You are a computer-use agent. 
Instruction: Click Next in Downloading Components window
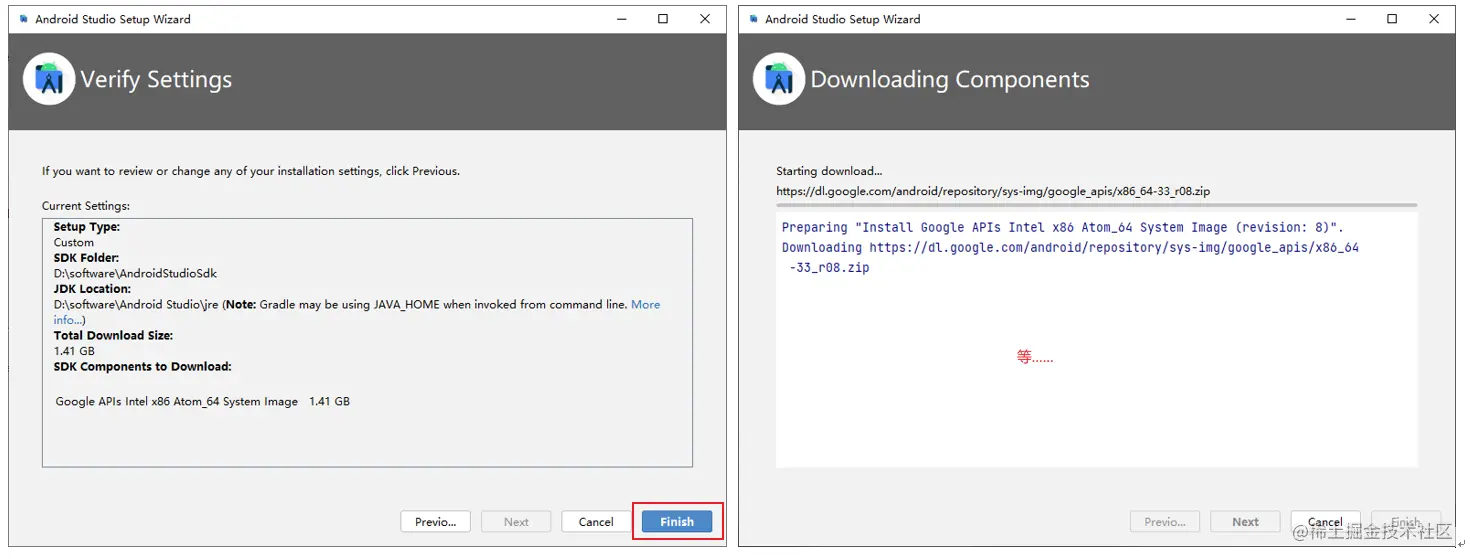click(x=1245, y=522)
